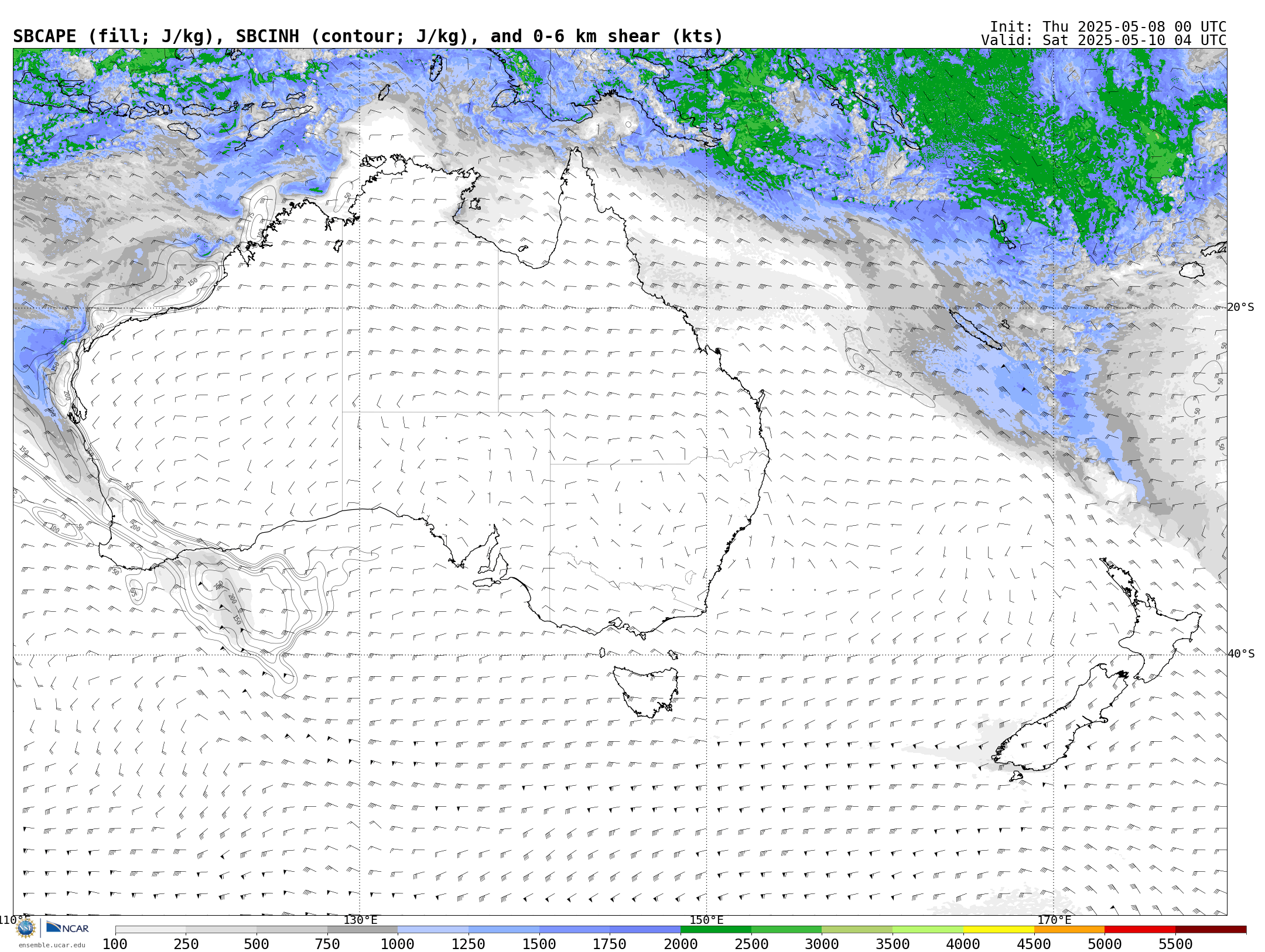
Task: Click the Init: Thu 2025-05-08 00 UTC text
Action: (1108, 27)
